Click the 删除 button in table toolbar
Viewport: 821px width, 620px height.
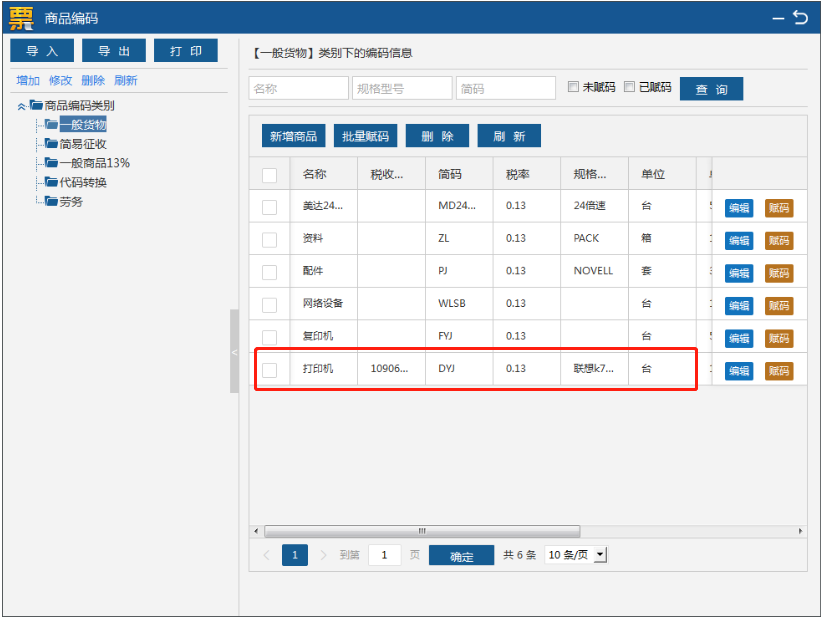pos(437,136)
